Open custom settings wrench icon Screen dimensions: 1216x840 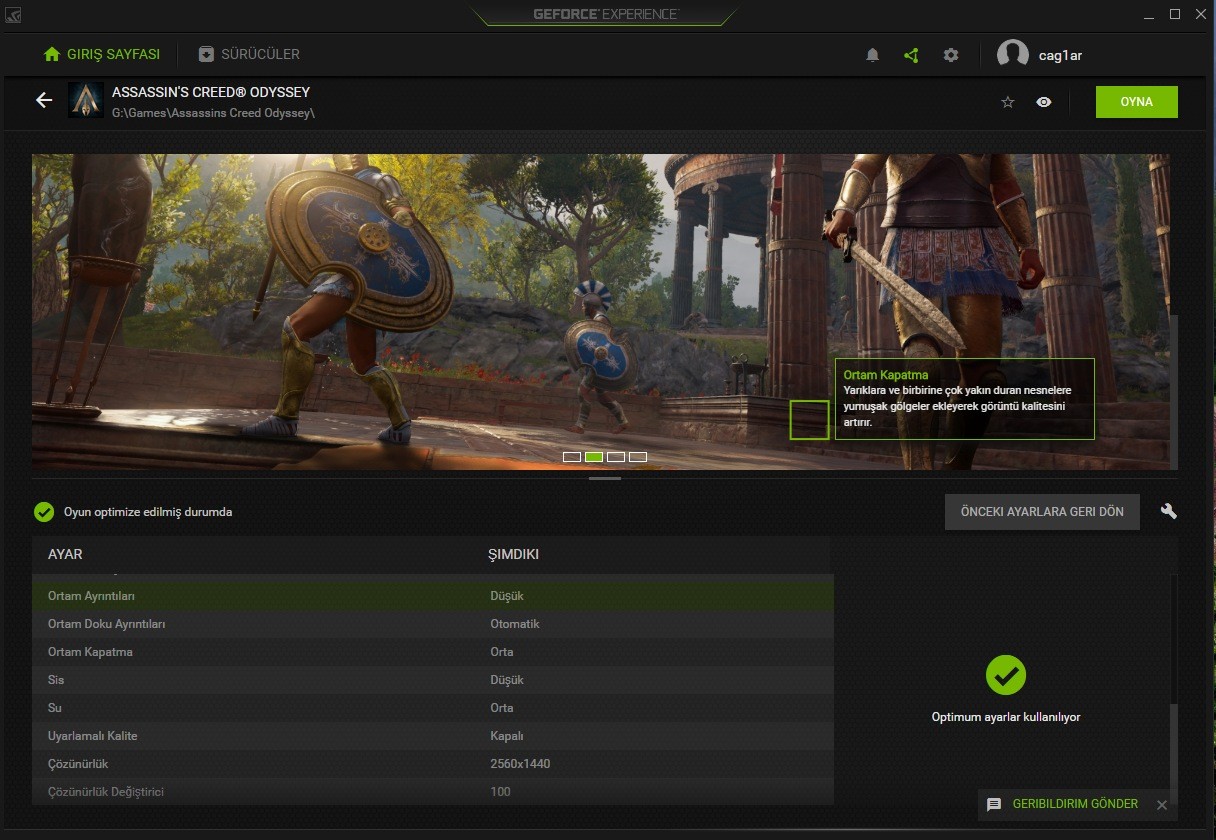[x=1169, y=511]
